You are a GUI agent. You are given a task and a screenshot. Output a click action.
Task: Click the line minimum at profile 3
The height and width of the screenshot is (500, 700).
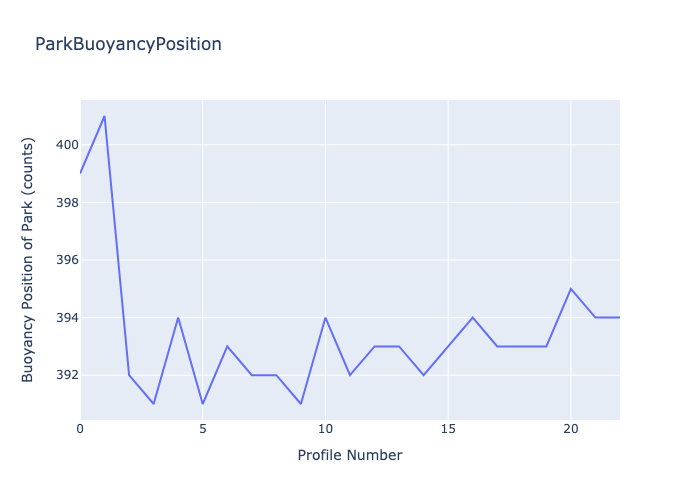click(x=153, y=403)
